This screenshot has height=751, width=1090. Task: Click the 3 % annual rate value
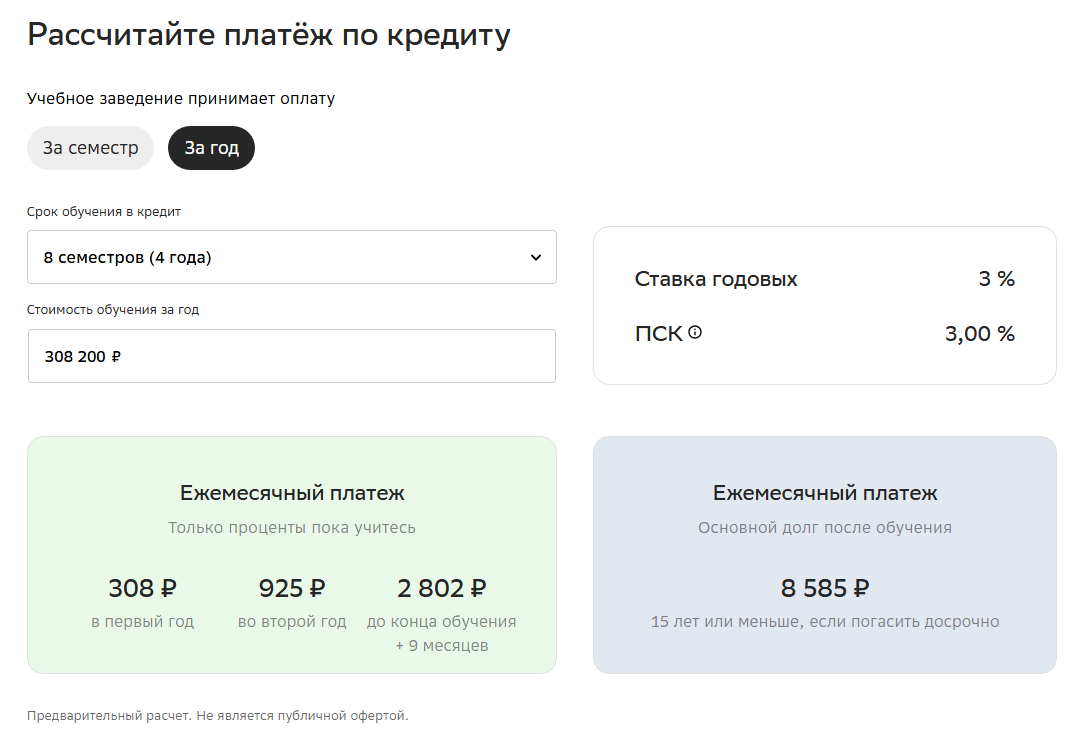(996, 279)
